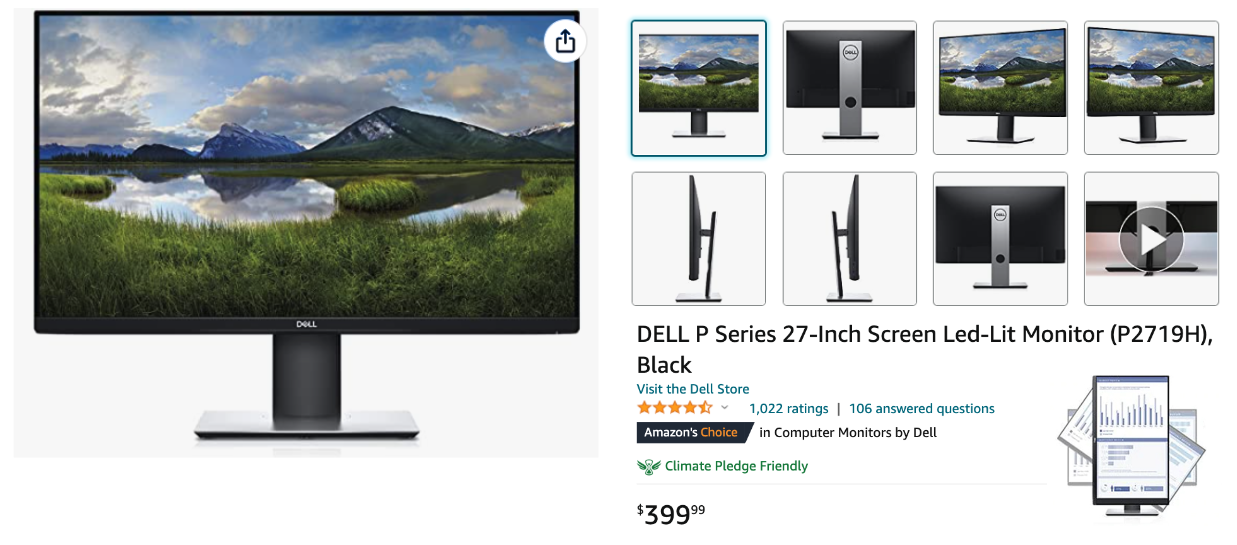Show the straight-on back view thumbnail
Viewport: 1237px width, 545px height.
click(849, 88)
